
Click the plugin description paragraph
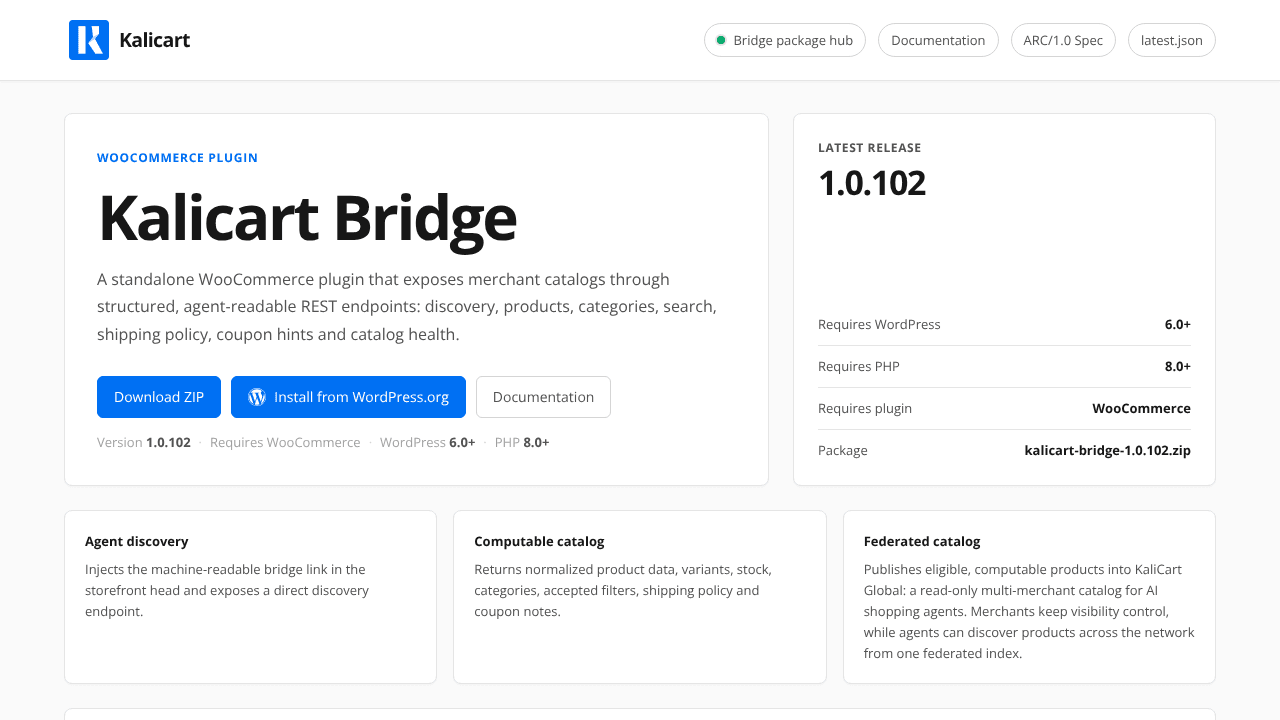click(407, 306)
